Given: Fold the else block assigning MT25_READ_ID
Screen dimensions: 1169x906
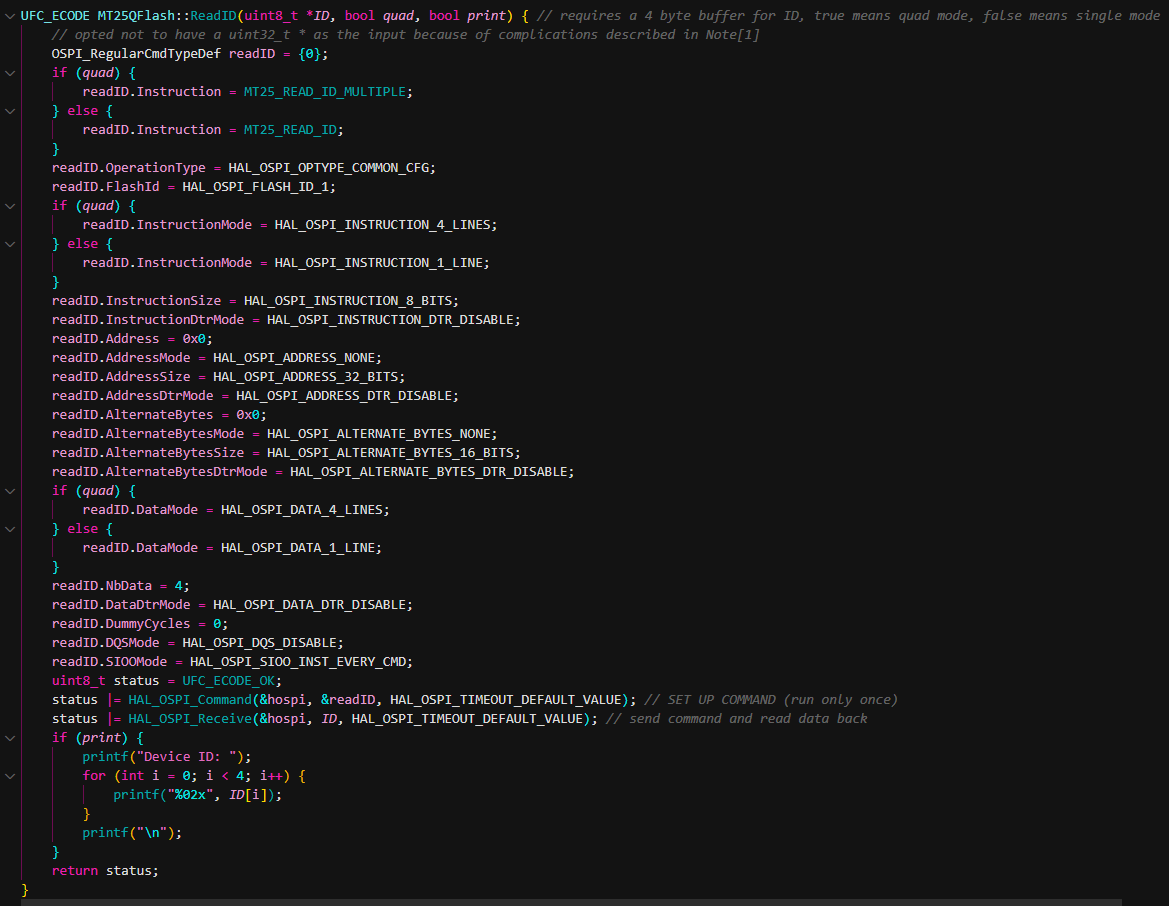Looking at the screenshot, I should (10, 111).
